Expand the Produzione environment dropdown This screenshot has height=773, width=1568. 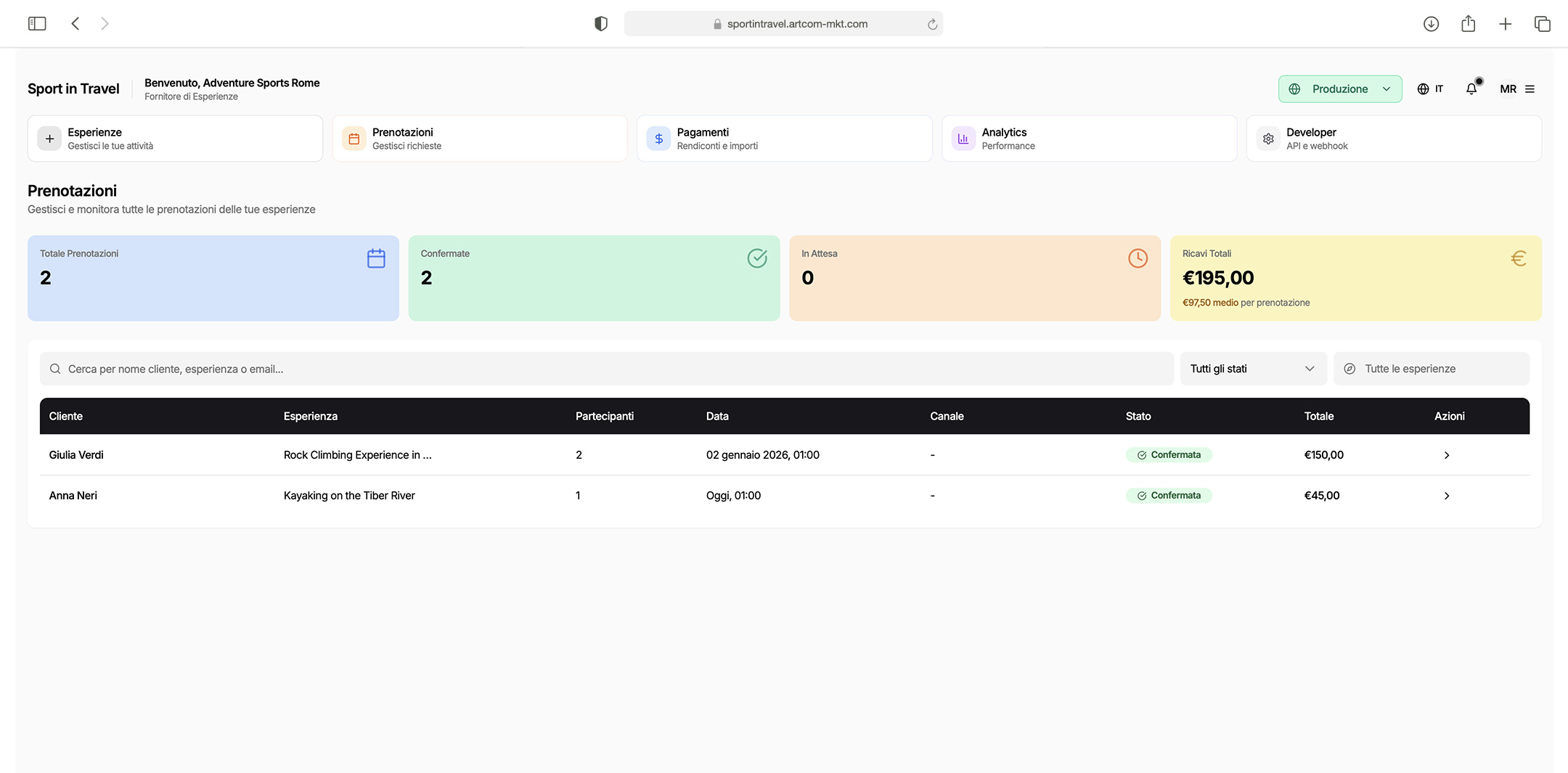[x=1339, y=89]
